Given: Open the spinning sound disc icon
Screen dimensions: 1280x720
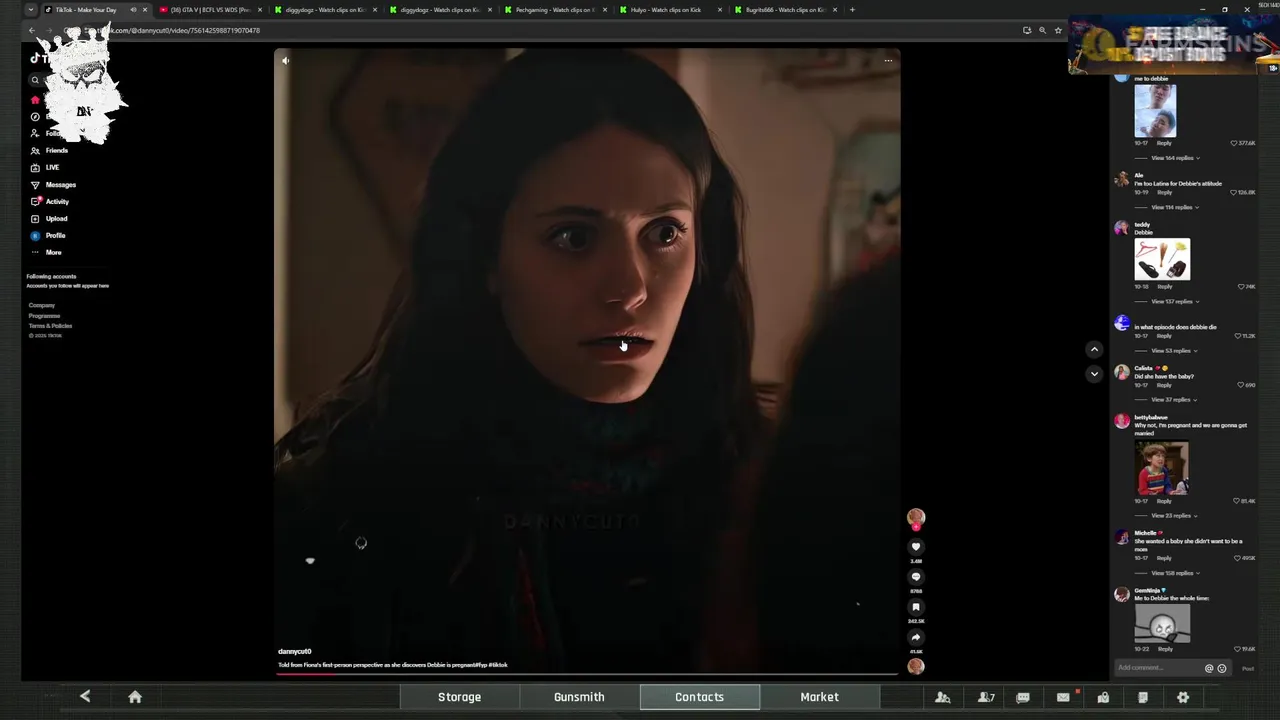Looking at the screenshot, I should pos(916,666).
